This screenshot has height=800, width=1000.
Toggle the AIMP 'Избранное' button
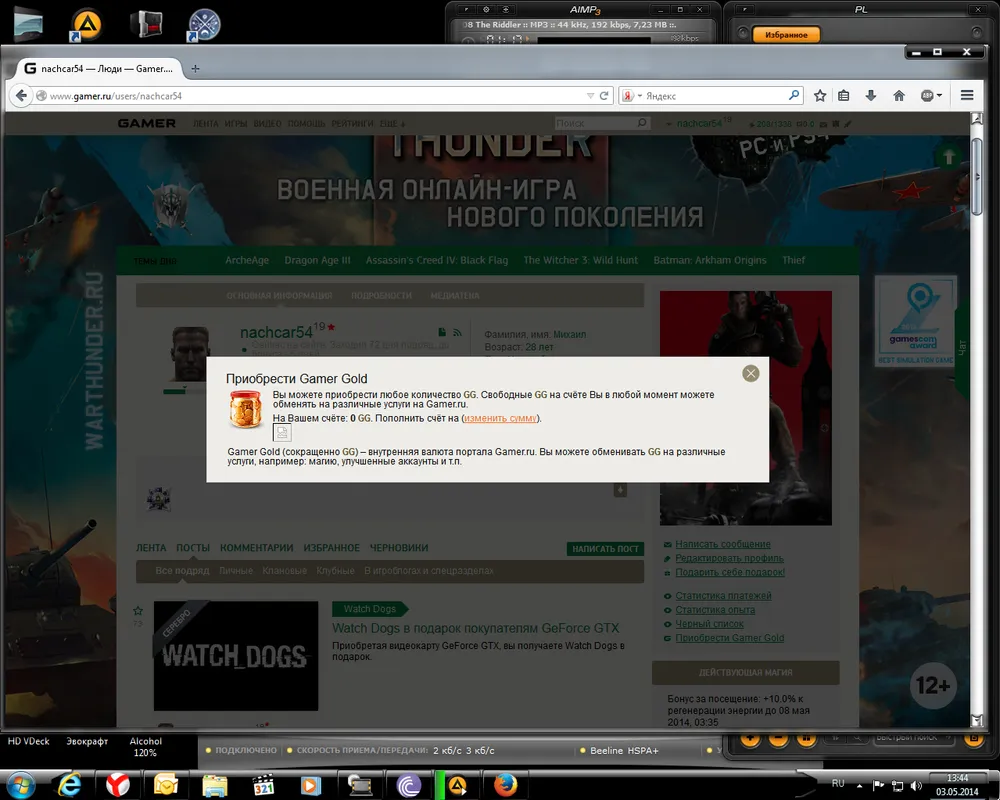point(786,35)
